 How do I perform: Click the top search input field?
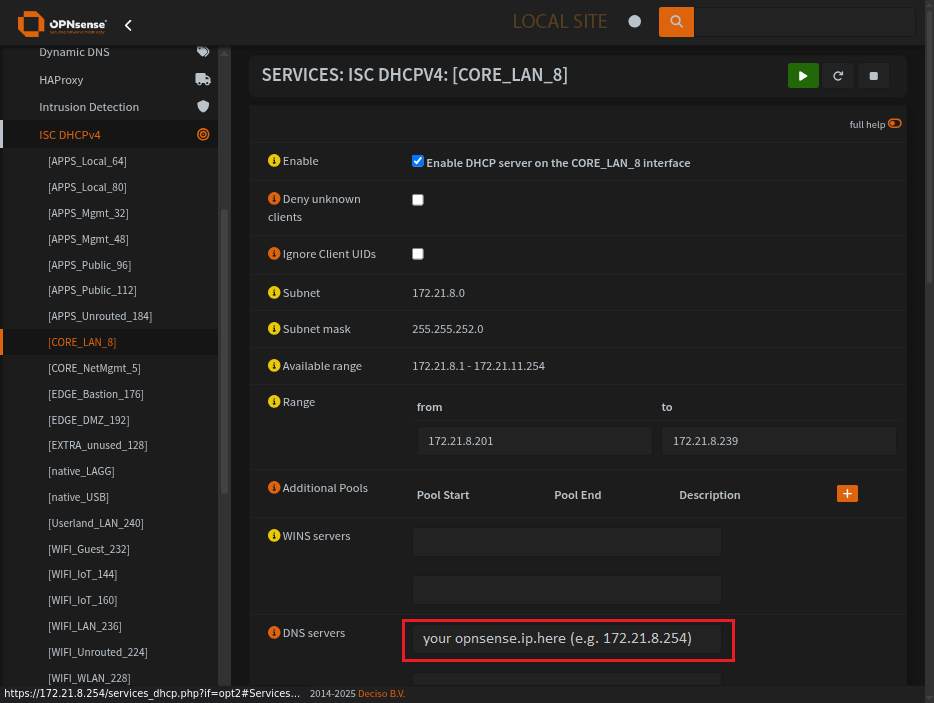tap(804, 22)
